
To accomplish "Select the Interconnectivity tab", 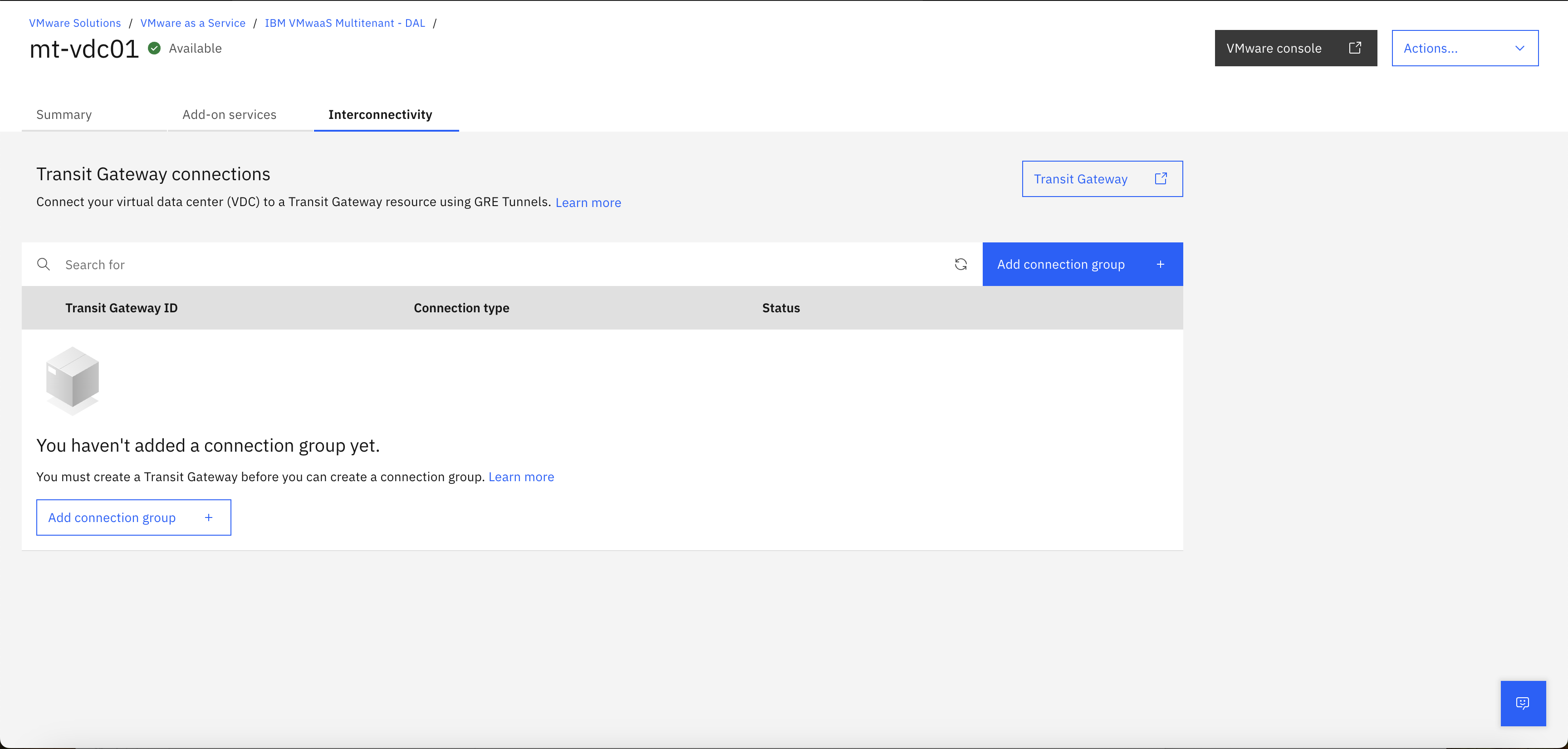I will (381, 114).
